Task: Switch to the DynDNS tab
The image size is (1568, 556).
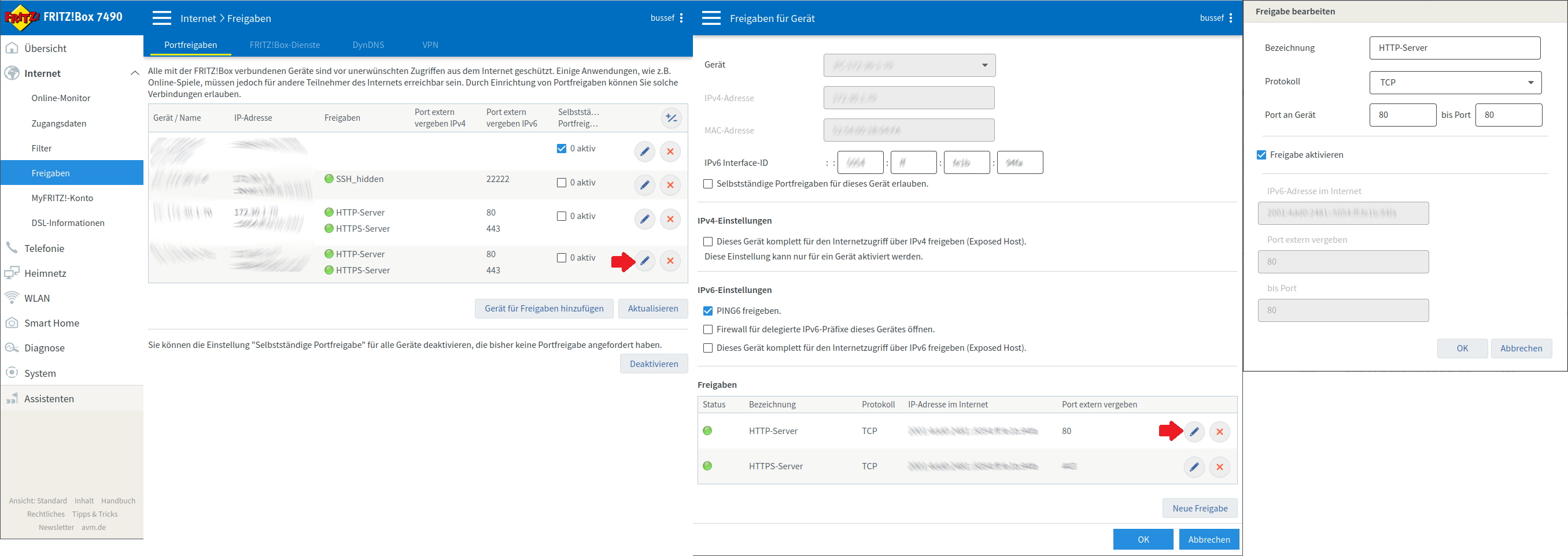Action: [368, 45]
